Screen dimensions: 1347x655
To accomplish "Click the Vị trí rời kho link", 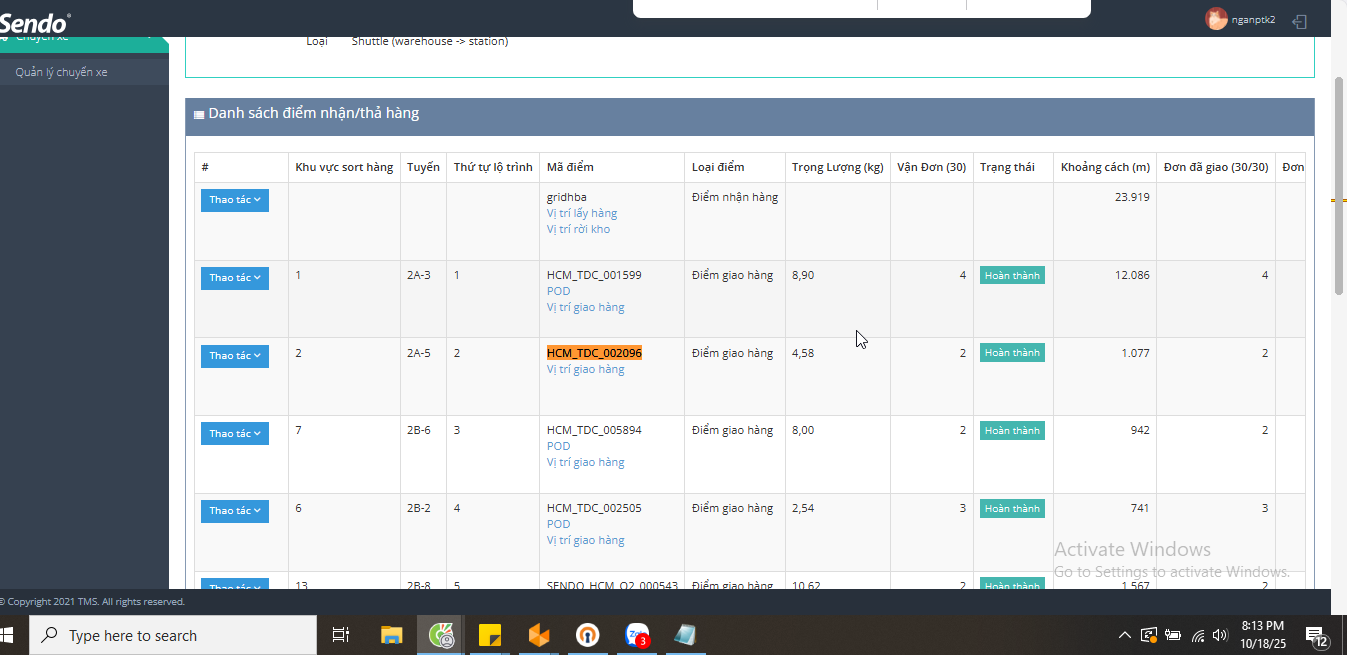I will (578, 229).
